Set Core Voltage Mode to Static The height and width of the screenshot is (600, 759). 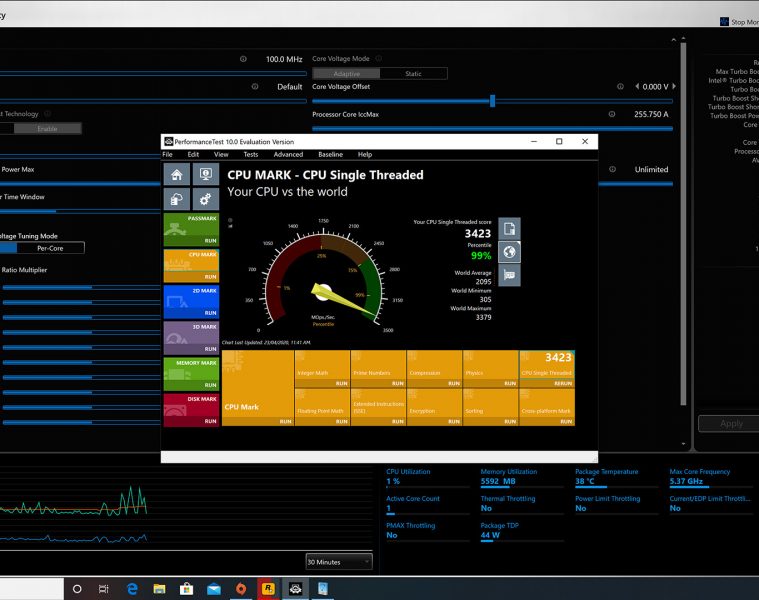point(413,74)
